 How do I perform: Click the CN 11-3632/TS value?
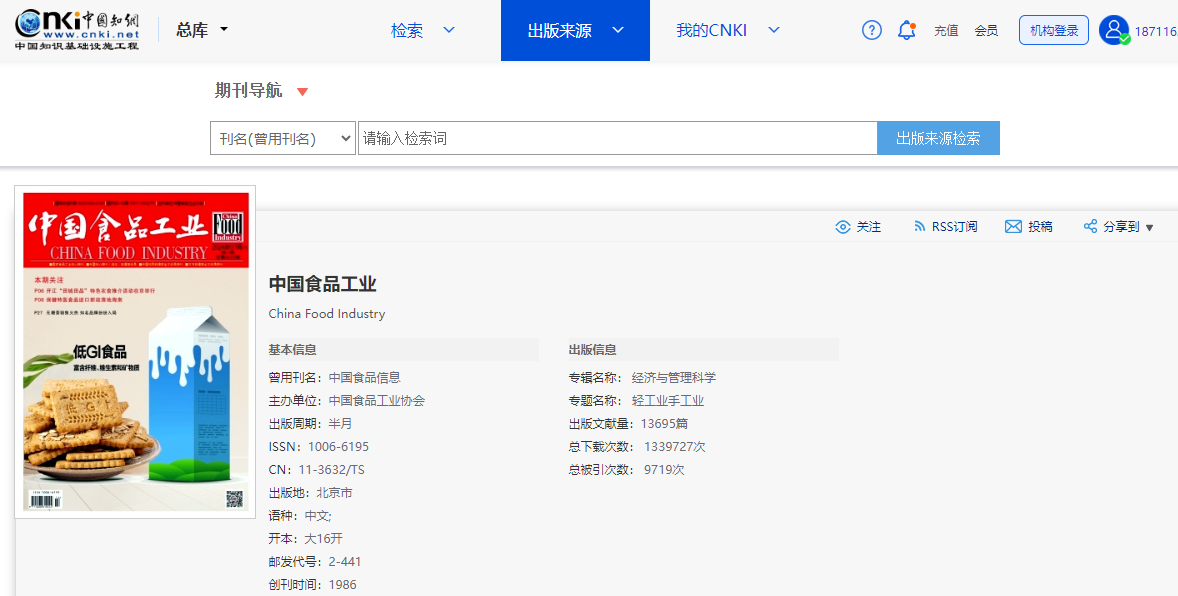tap(331, 470)
